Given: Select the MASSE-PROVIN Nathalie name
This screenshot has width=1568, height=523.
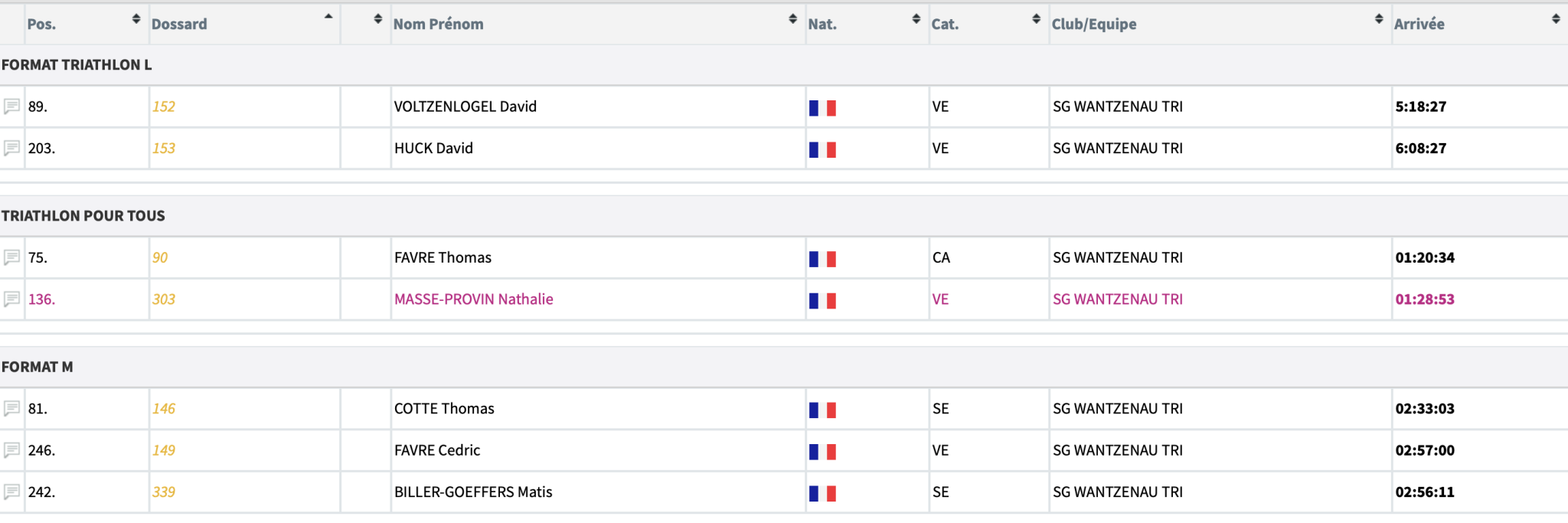Looking at the screenshot, I should [473, 299].
